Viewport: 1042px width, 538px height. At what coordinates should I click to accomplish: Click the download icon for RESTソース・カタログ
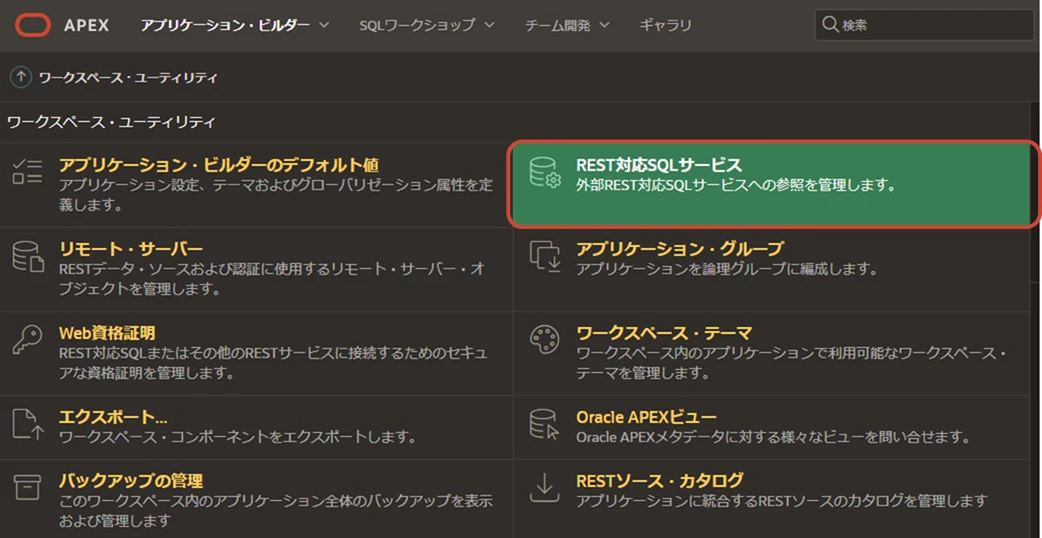pyautogui.click(x=545, y=488)
